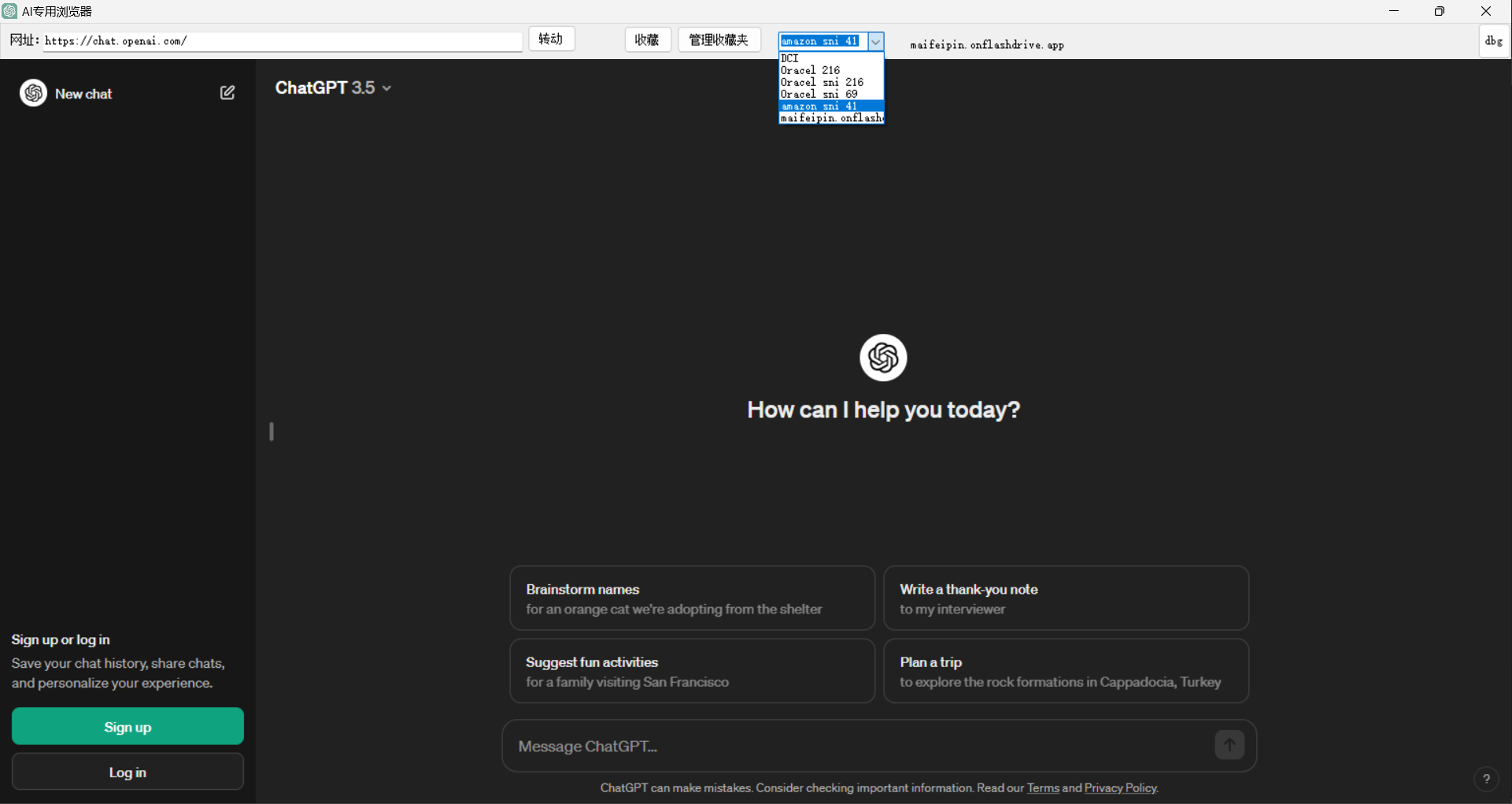This screenshot has width=1512, height=804.
Task: Click the 转动 go button
Action: 551,39
